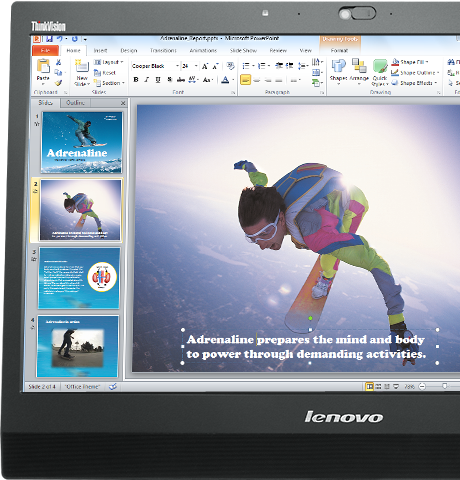460x480 pixels.
Task: Toggle text Shadow formatting
Action: pos(169,80)
